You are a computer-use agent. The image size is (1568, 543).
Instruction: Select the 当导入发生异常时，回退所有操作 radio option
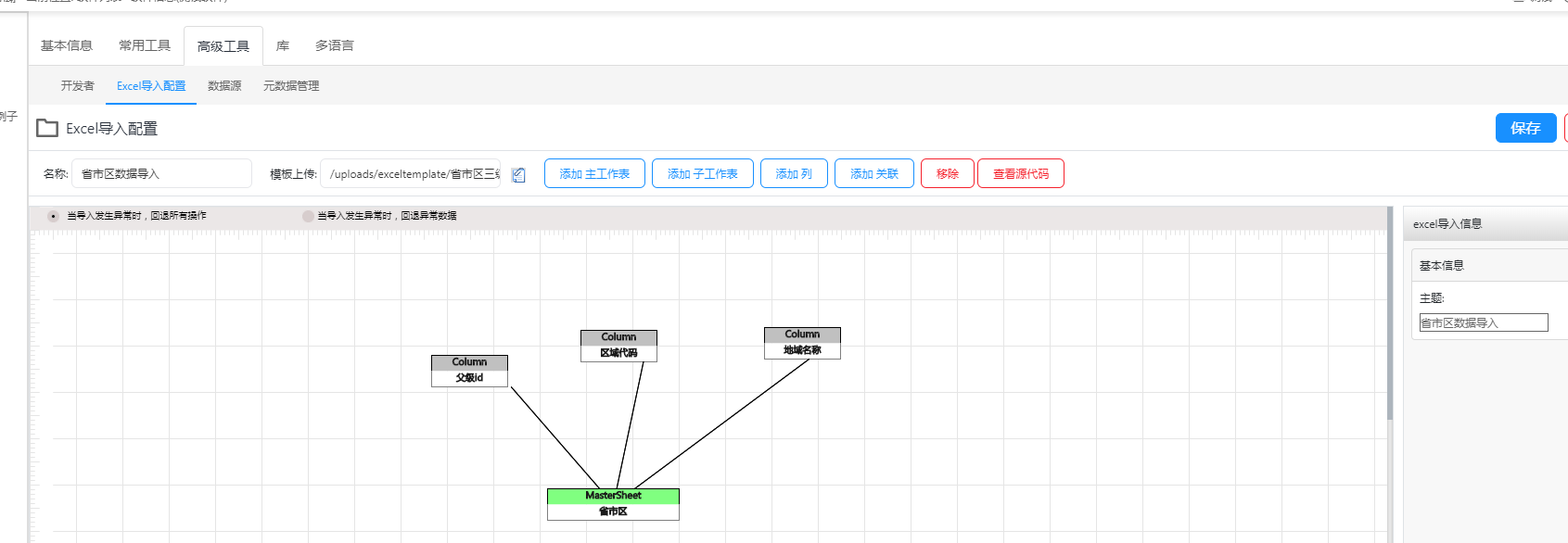(53, 216)
